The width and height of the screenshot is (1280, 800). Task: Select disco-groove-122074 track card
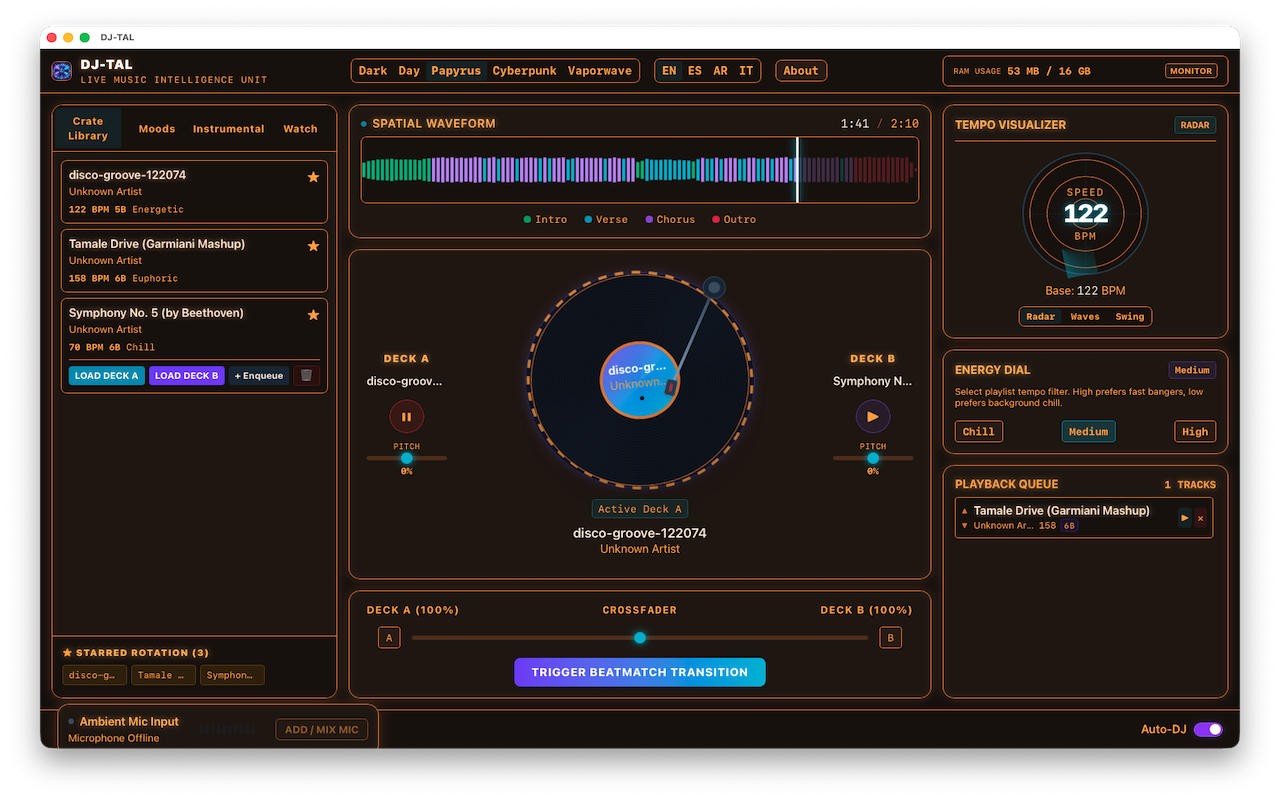(x=194, y=191)
